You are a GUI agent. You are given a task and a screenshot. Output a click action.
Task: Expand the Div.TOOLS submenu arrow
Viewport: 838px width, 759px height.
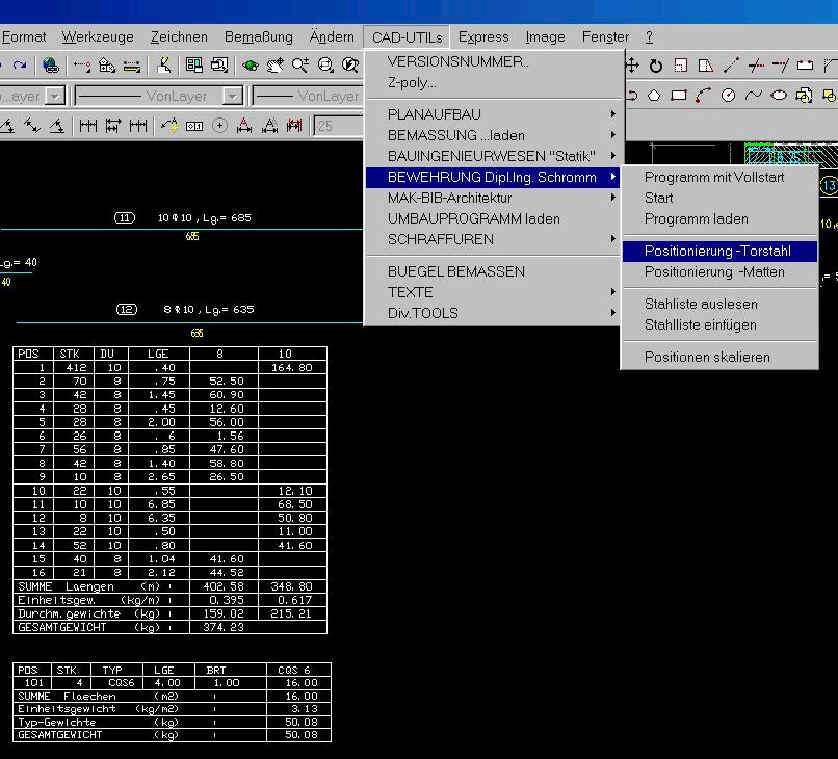[x=613, y=313]
